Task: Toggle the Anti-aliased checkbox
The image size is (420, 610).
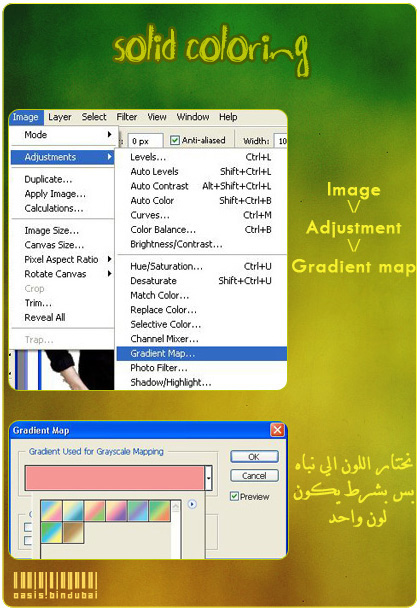Action: coord(175,140)
